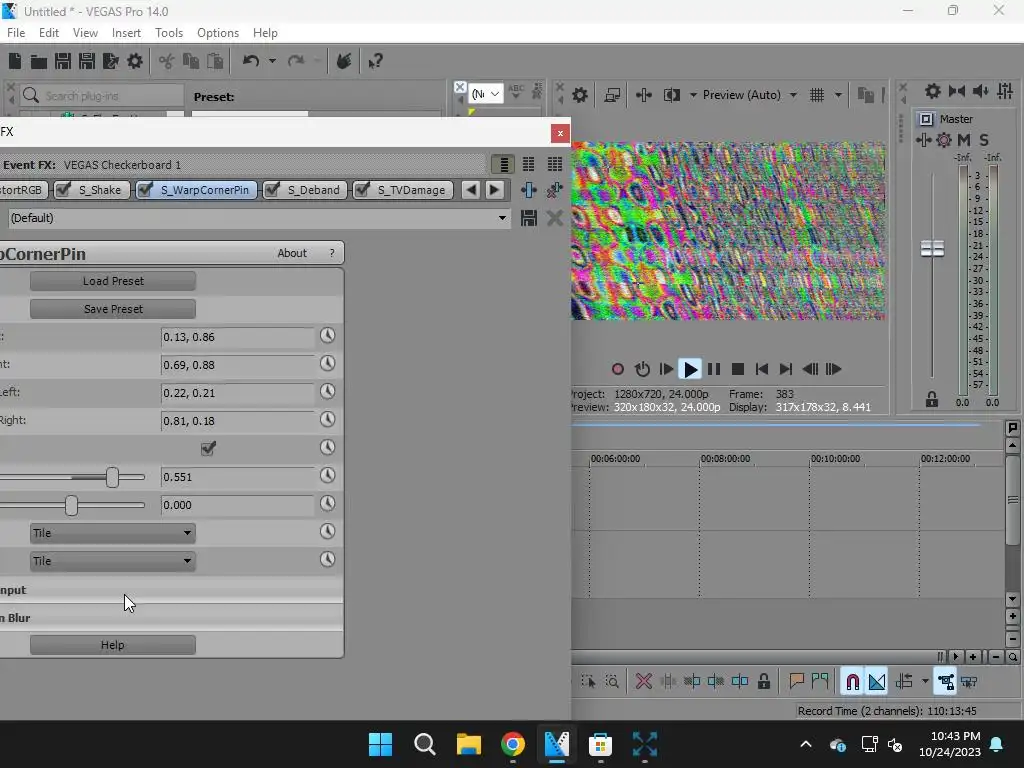
Task: Click the Master volume fader handle
Action: [x=932, y=249]
